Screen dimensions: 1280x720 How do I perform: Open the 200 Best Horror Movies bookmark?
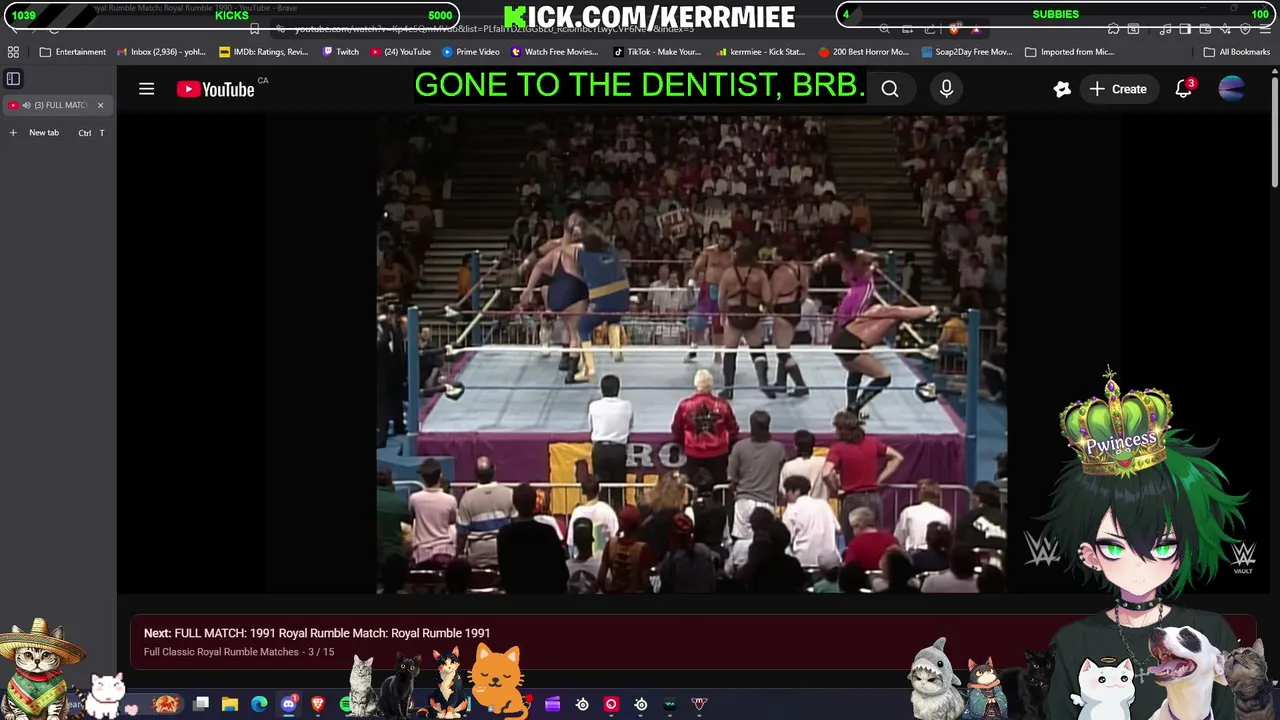click(x=864, y=52)
